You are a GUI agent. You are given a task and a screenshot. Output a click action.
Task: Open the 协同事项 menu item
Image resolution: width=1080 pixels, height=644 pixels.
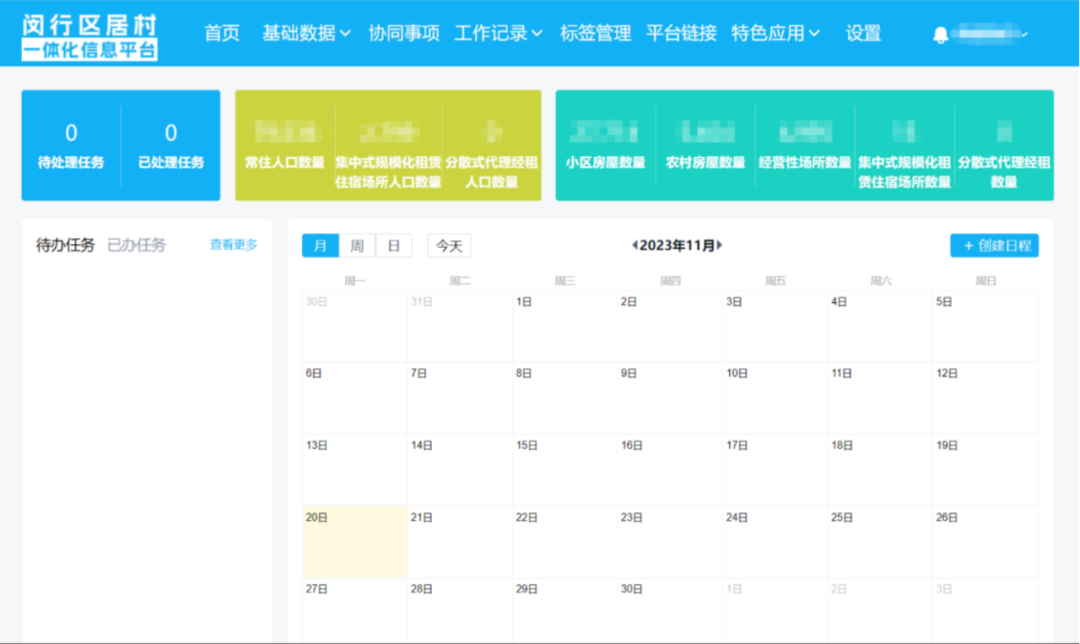tap(404, 32)
